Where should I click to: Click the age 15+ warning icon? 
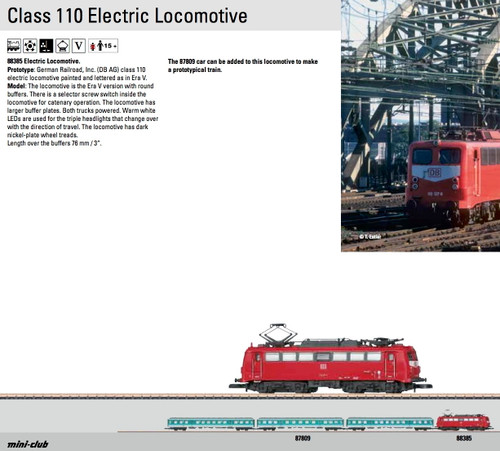click(x=103, y=46)
